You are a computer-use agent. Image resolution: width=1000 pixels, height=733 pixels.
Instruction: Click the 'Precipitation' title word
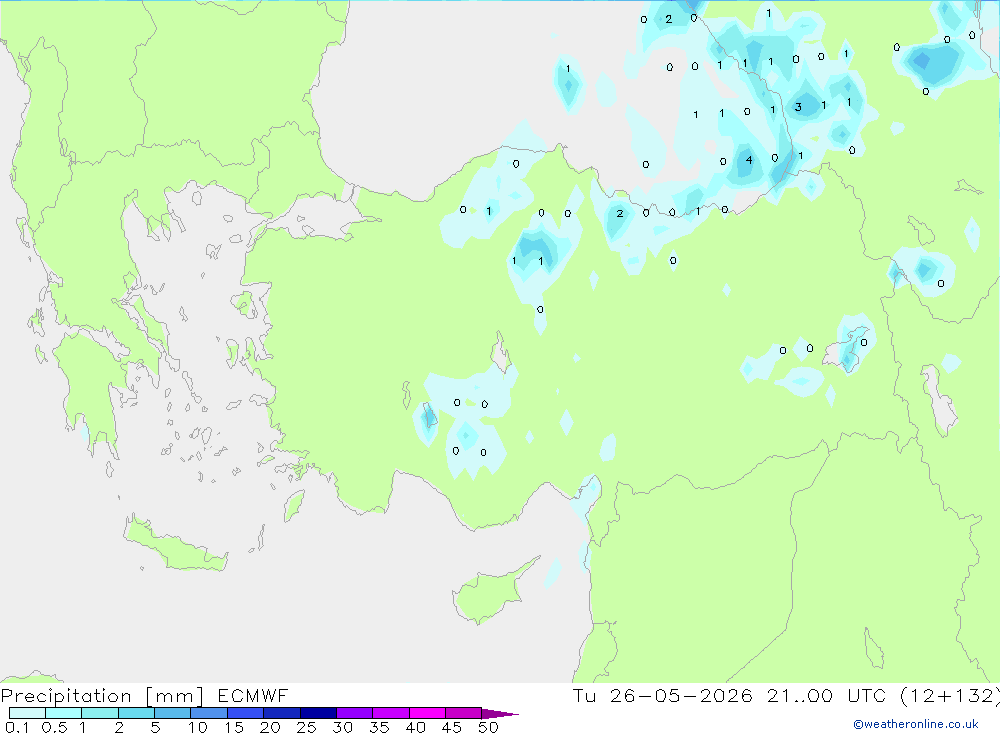(x=66, y=696)
